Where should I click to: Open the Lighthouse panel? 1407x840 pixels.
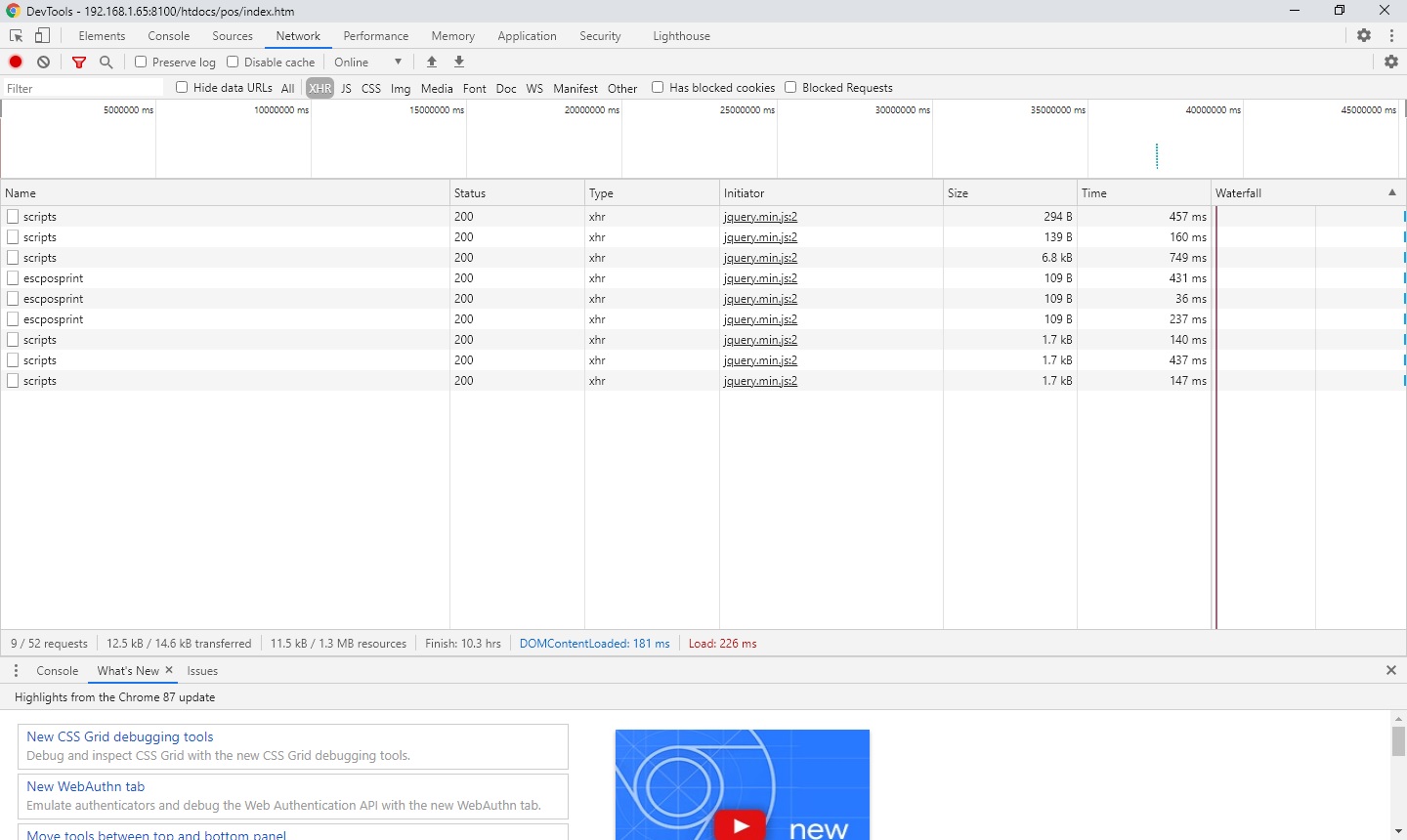(x=681, y=35)
